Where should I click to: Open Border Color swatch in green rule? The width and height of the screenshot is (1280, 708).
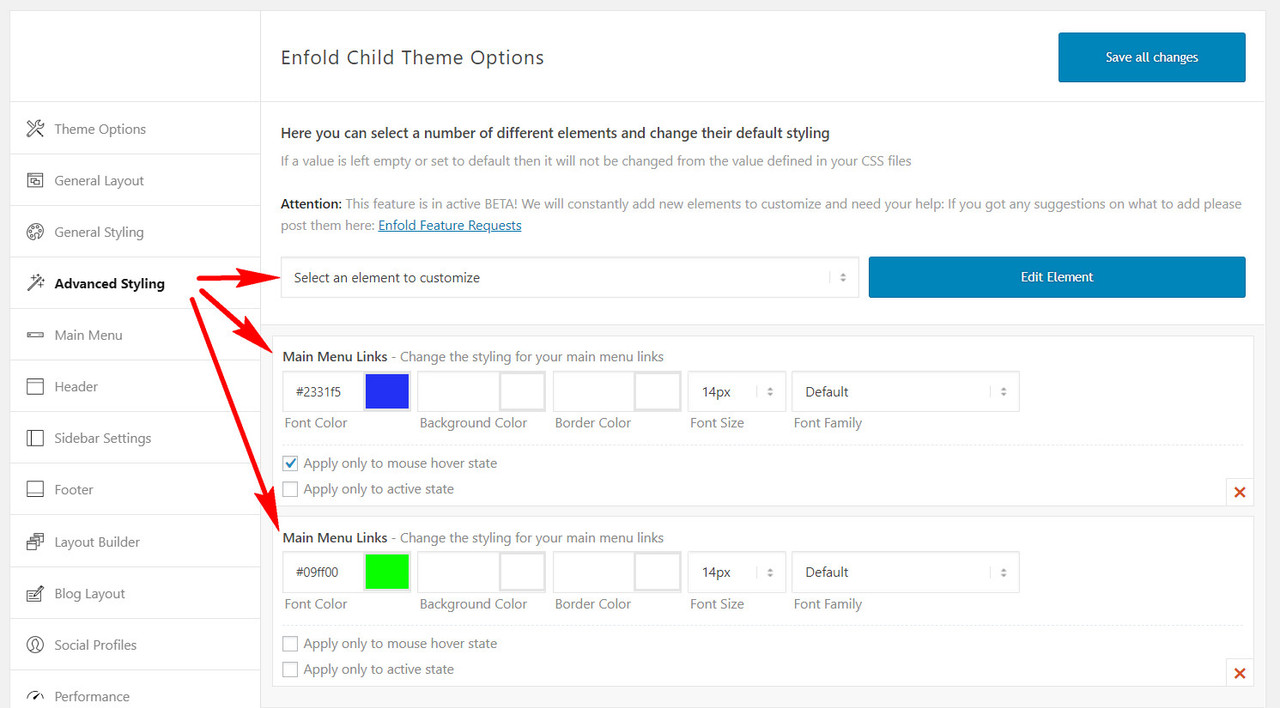point(657,572)
